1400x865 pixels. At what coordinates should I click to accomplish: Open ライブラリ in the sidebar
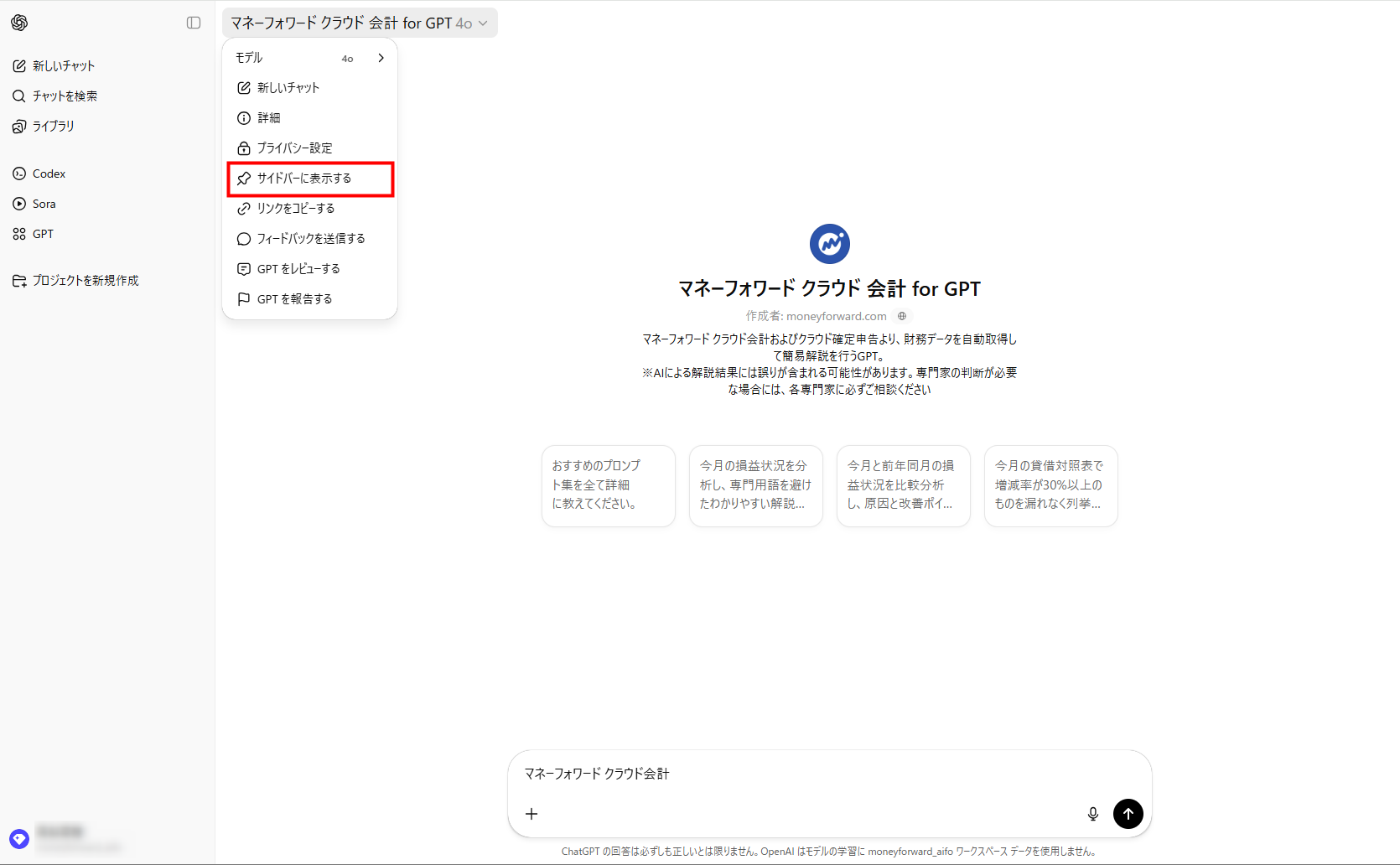[107, 126]
